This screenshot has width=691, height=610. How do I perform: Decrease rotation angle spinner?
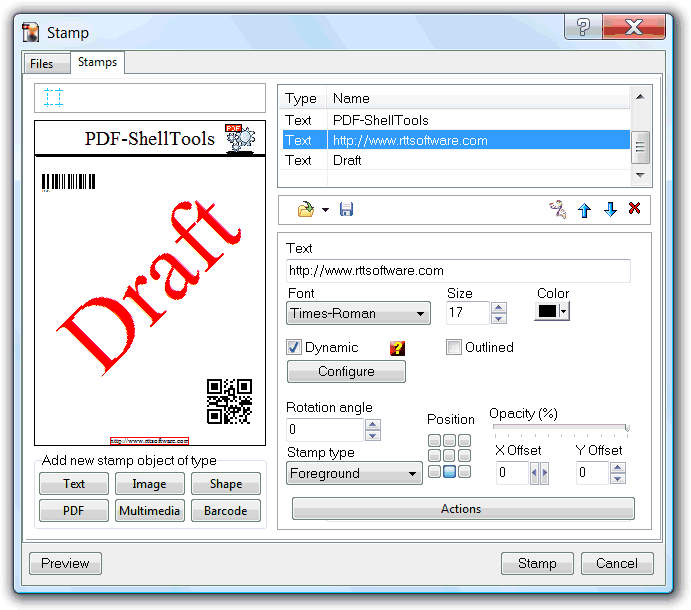point(373,435)
